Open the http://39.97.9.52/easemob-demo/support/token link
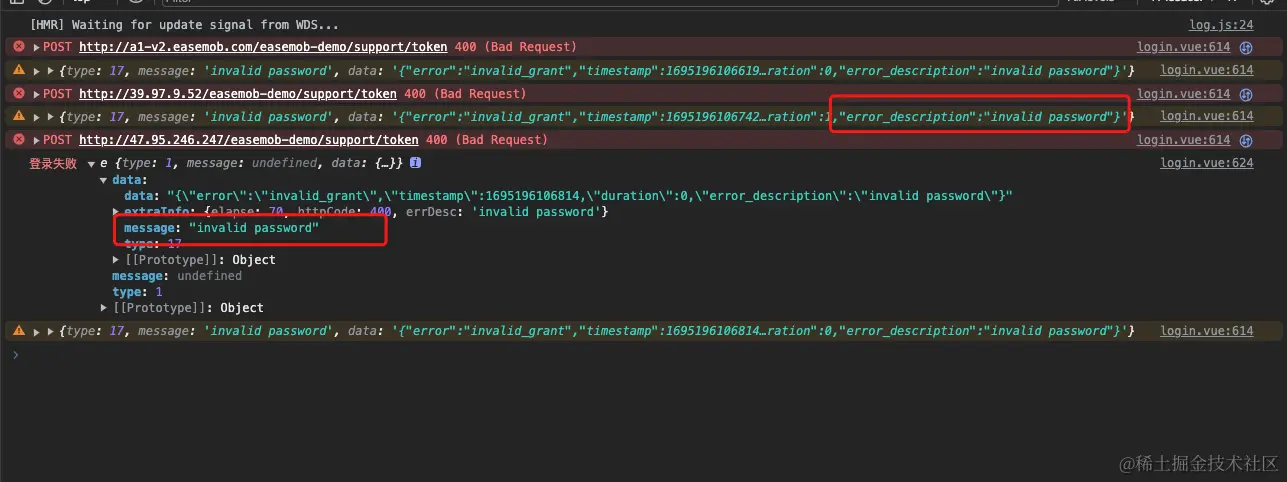 tap(238, 93)
